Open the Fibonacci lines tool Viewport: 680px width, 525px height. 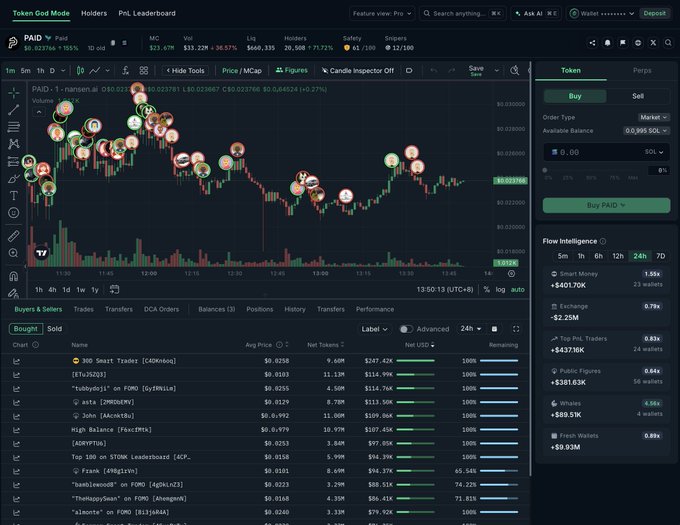click(x=13, y=127)
